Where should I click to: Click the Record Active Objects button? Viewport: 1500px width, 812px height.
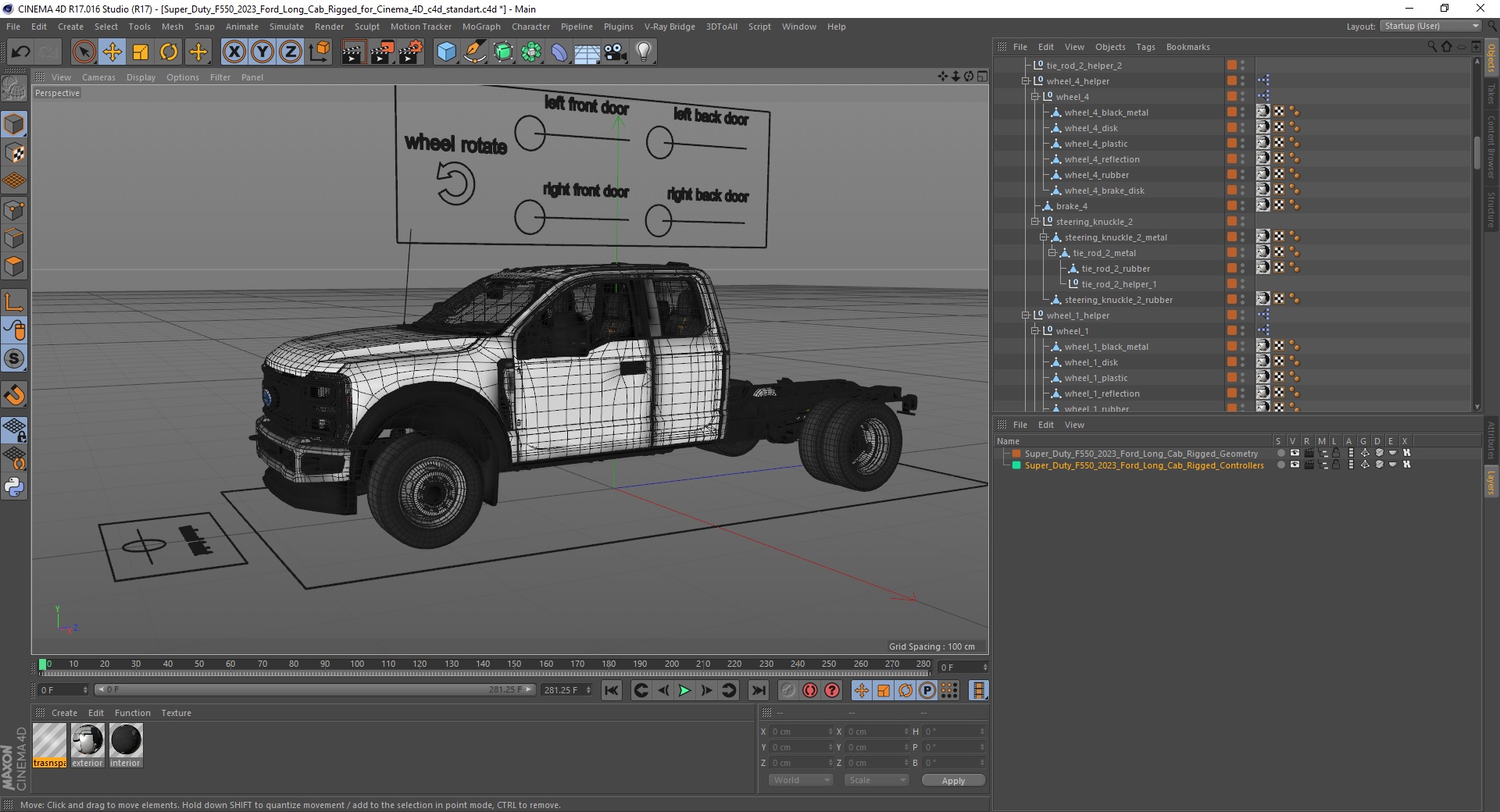pyautogui.click(x=787, y=690)
